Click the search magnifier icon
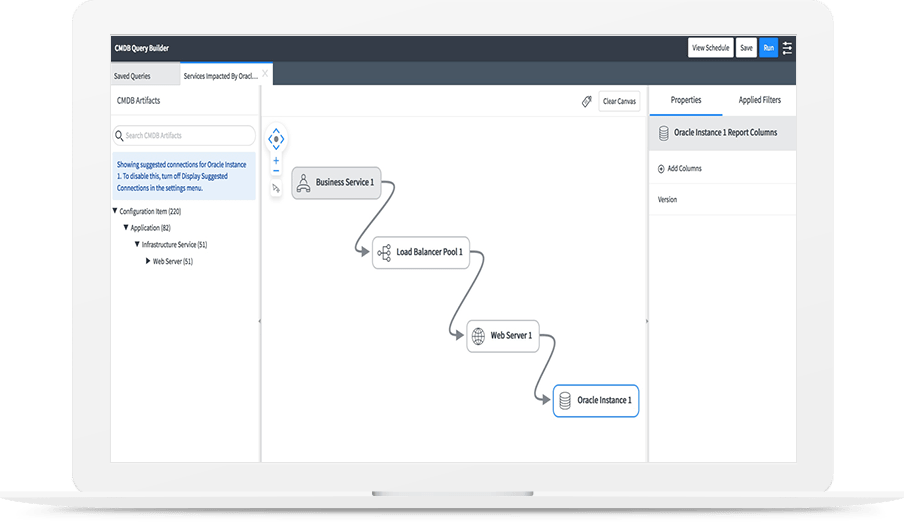The height and width of the screenshot is (524, 904). [119, 135]
